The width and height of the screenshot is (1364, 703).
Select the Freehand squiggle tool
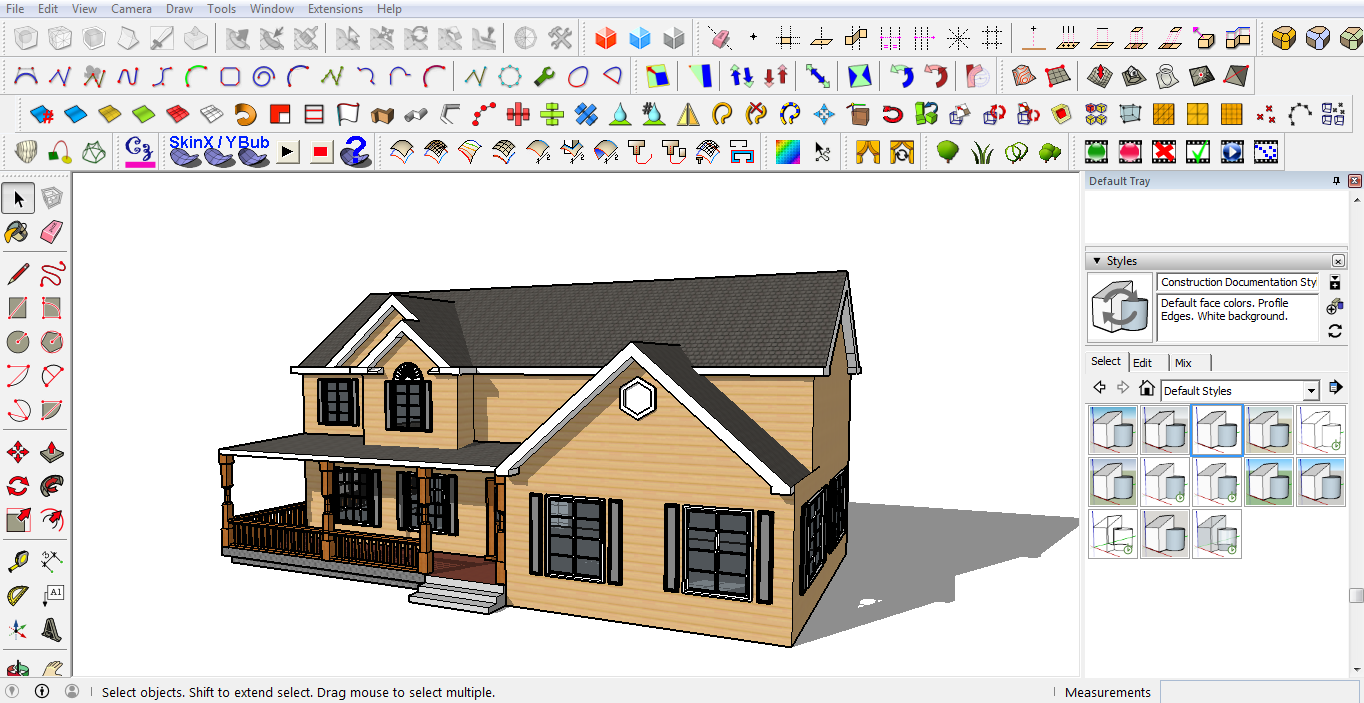[x=52, y=274]
